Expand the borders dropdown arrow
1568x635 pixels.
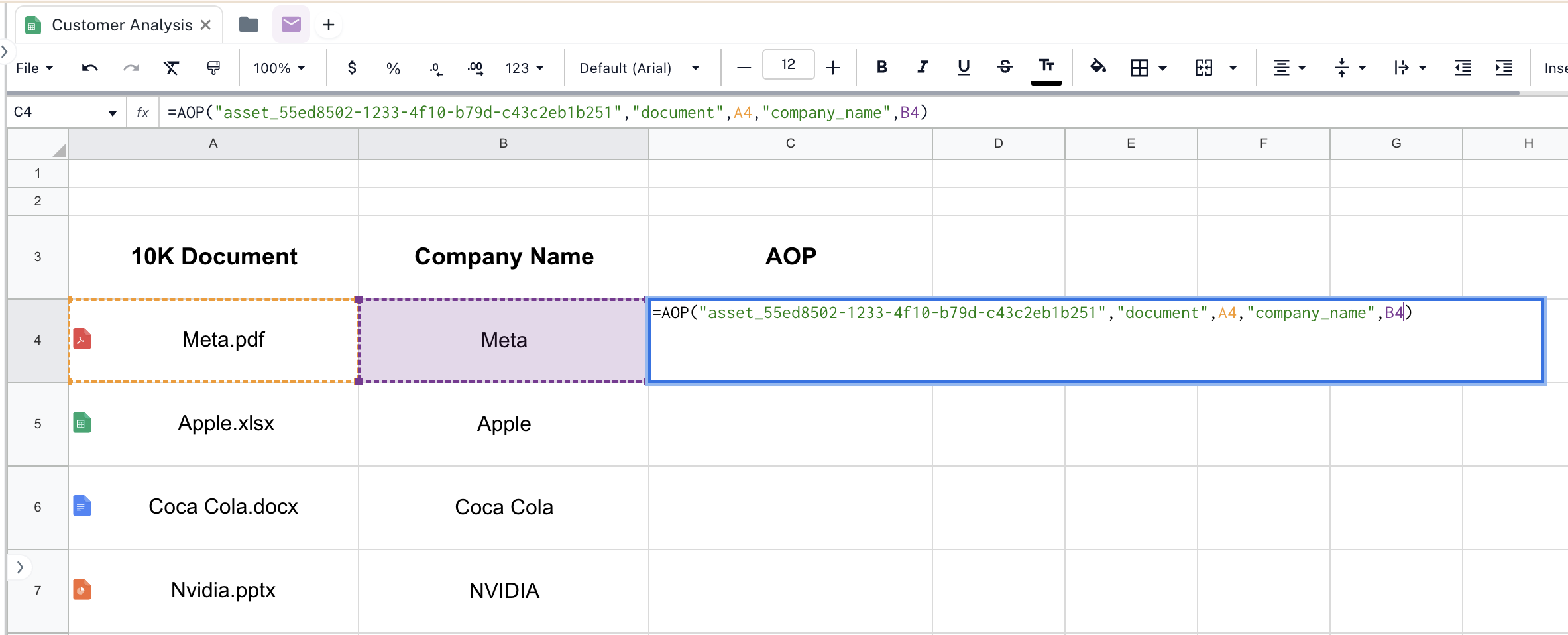pyautogui.click(x=1162, y=68)
